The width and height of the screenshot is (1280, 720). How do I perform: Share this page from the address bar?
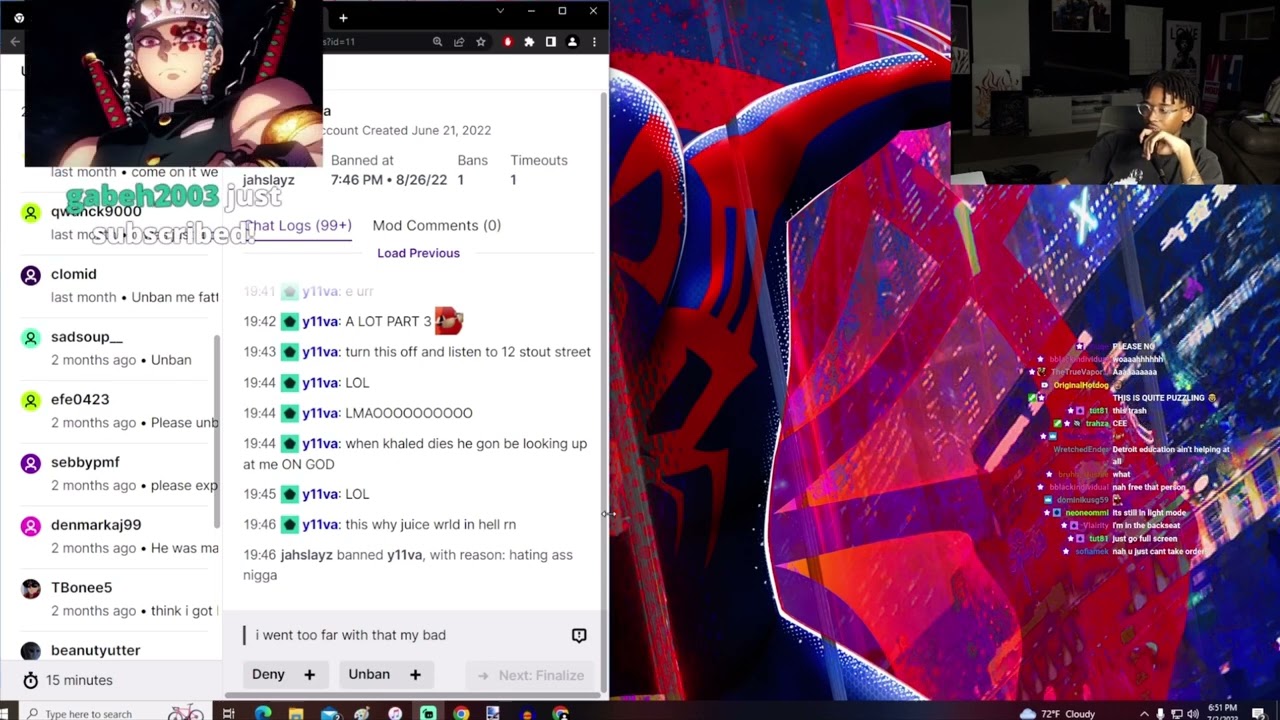pyautogui.click(x=459, y=42)
